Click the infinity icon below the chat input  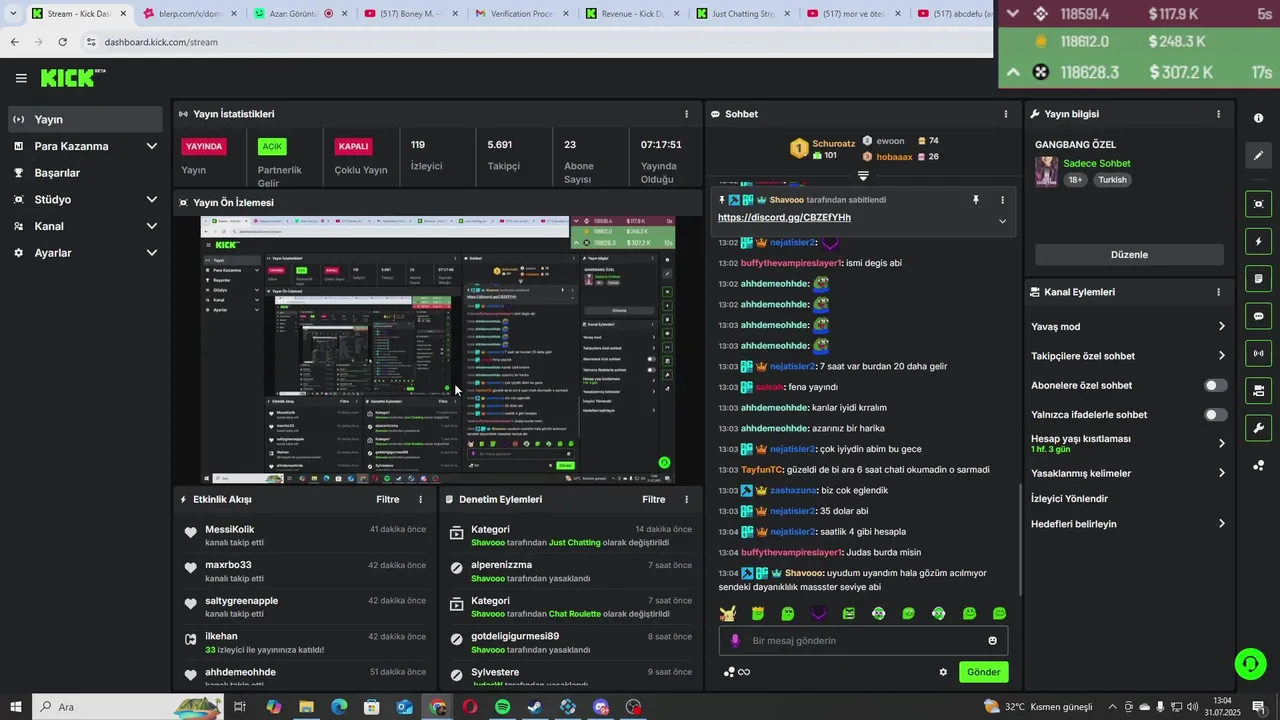pos(744,672)
